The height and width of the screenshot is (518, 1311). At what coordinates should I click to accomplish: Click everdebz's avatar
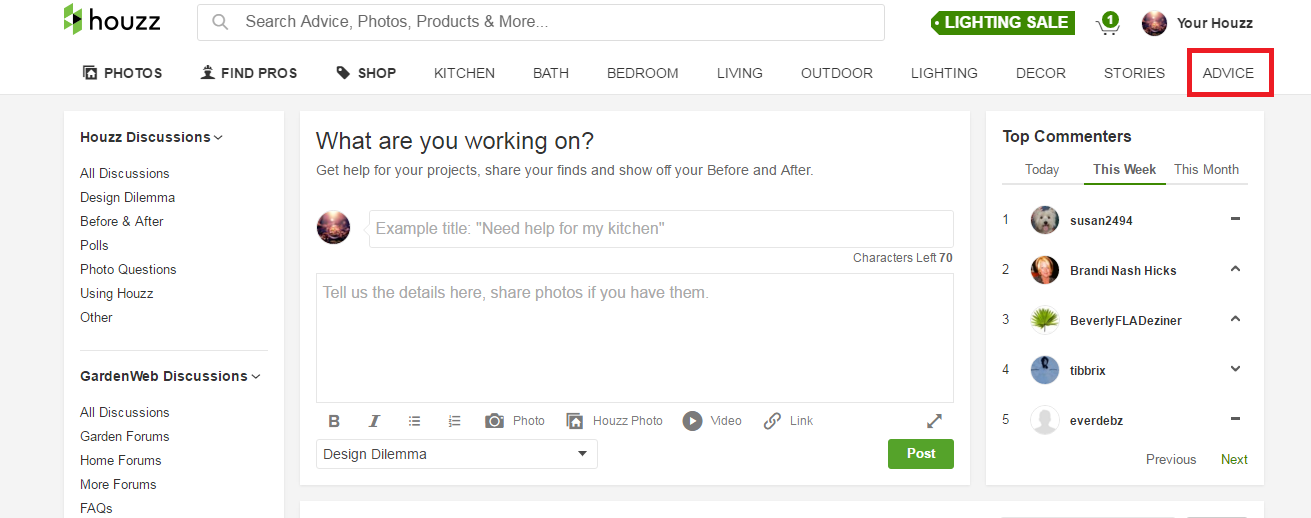[x=1044, y=420]
